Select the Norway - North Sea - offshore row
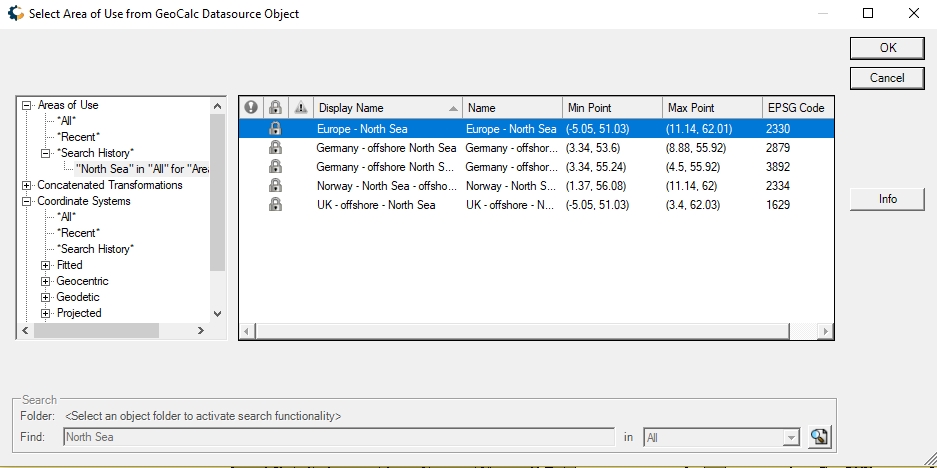The image size is (937, 468). tap(536, 186)
